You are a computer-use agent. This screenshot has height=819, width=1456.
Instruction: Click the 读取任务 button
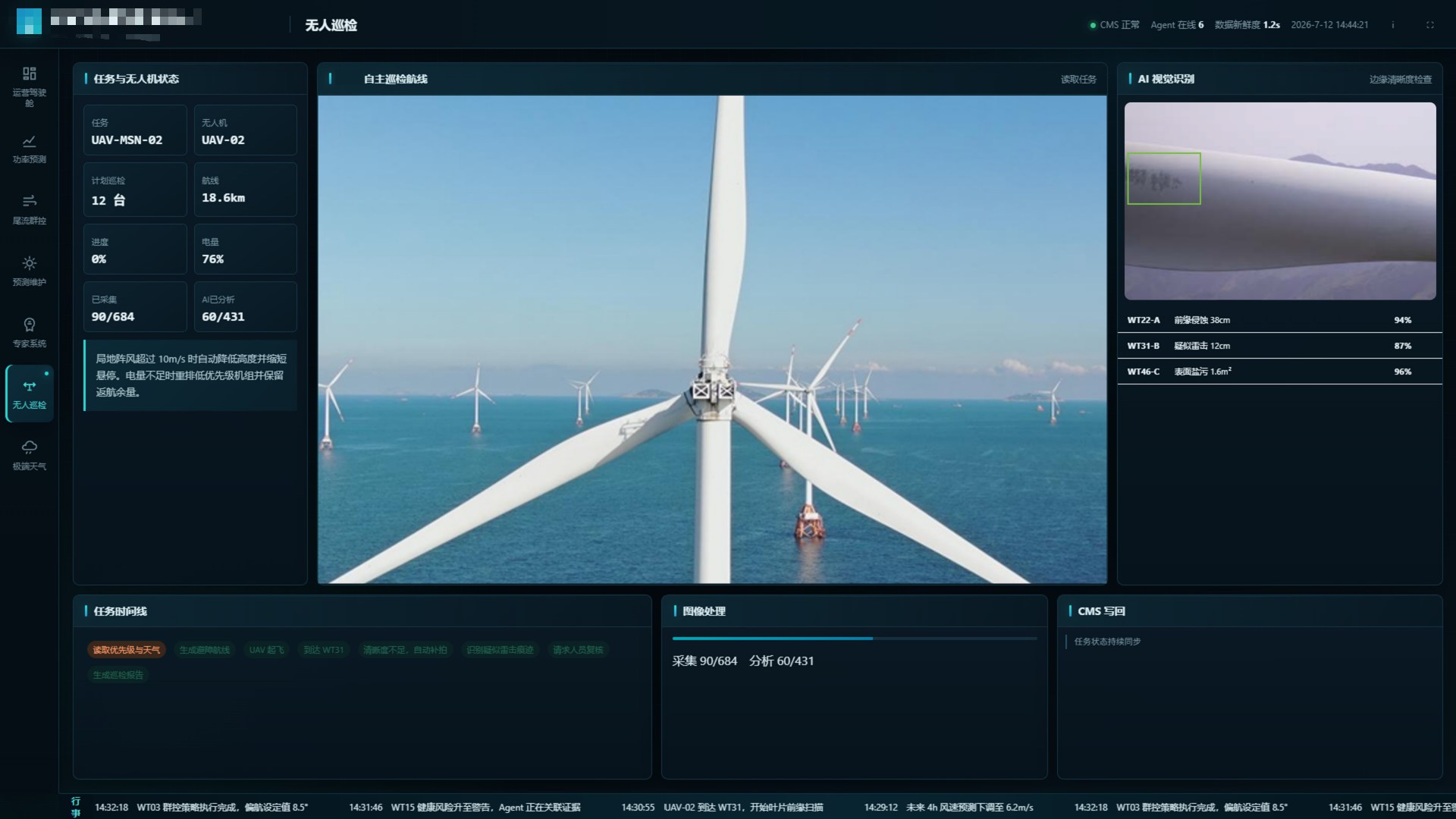pyautogui.click(x=1078, y=79)
